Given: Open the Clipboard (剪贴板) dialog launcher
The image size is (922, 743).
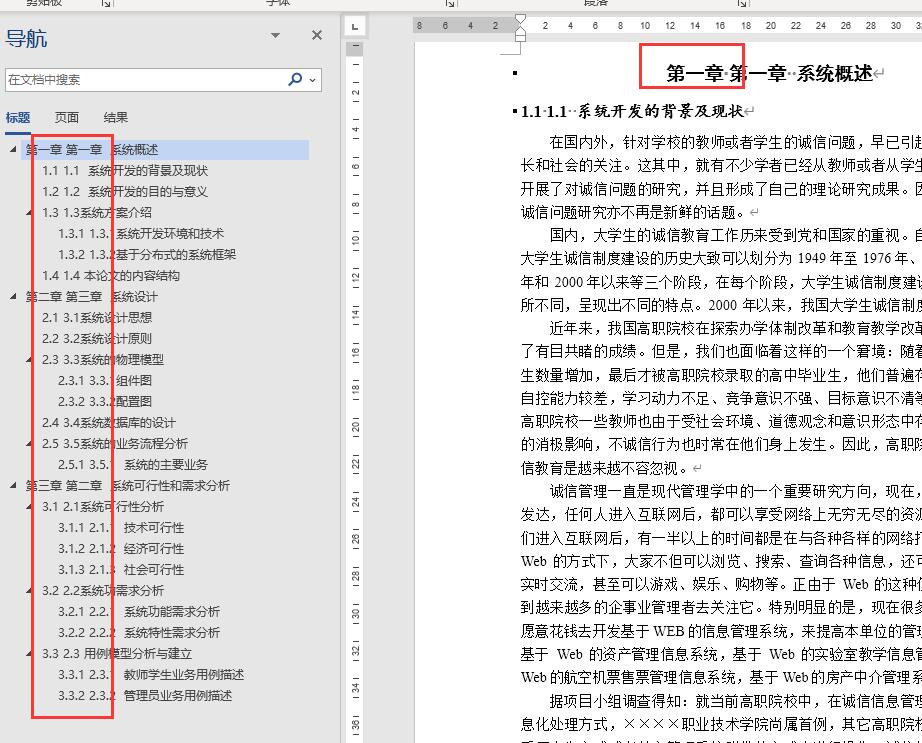Looking at the screenshot, I should pyautogui.click(x=107, y=5).
